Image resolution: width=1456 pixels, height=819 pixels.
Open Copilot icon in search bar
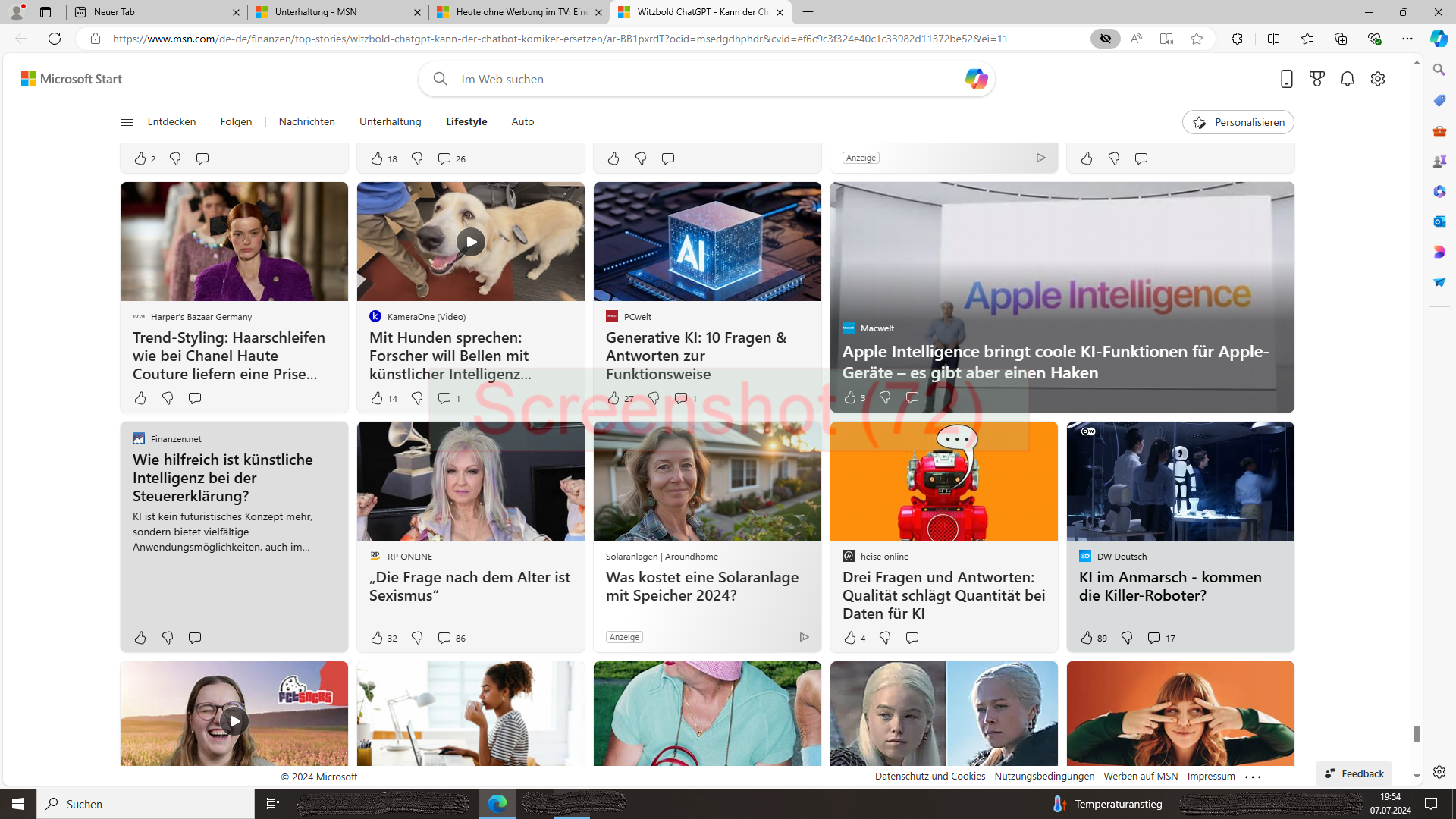pos(976,79)
